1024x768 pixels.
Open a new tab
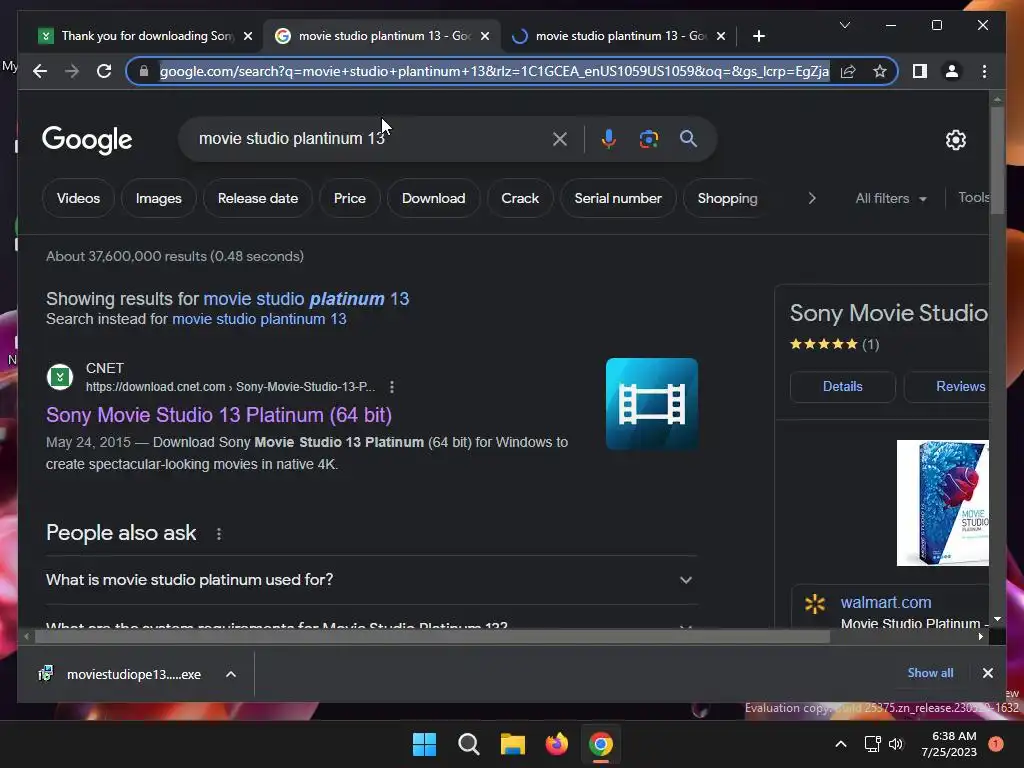coord(758,36)
